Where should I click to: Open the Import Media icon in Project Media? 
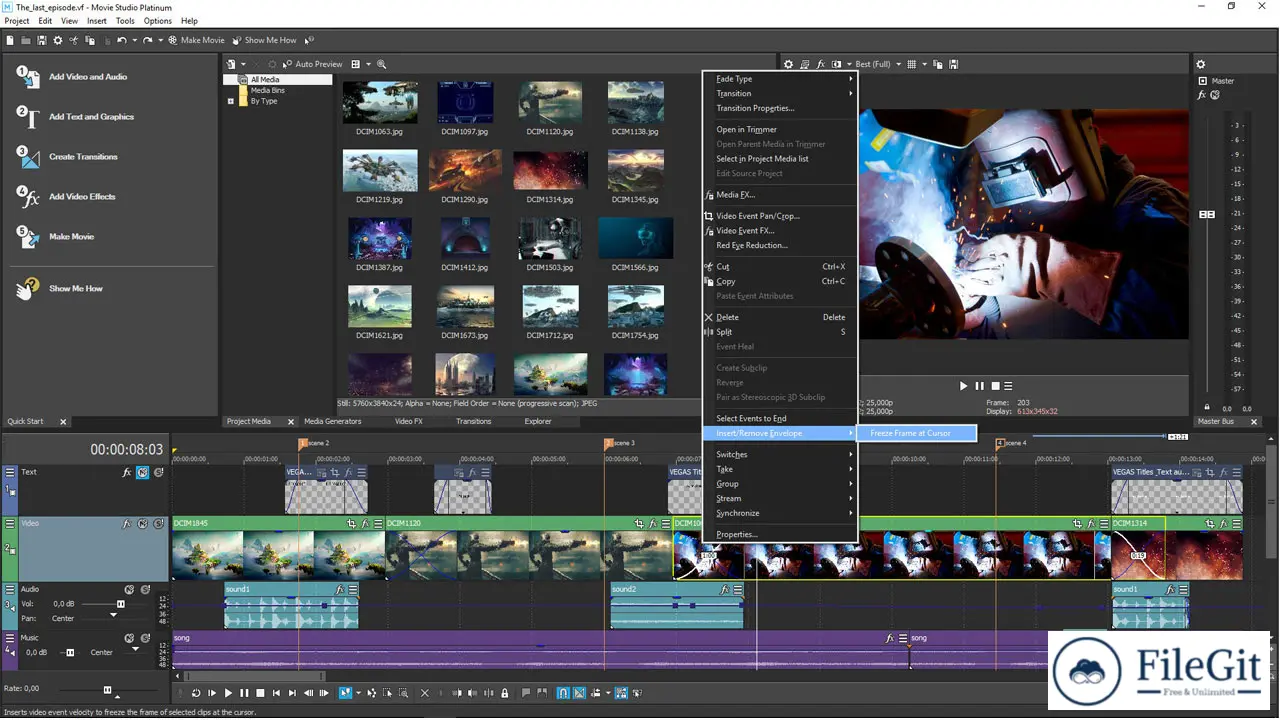click(231, 64)
